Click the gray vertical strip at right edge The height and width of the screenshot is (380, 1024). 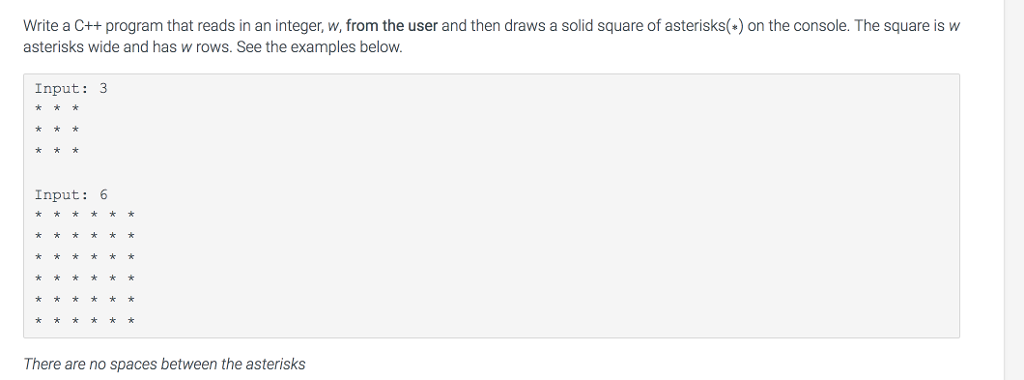pyautogui.click(x=1014, y=190)
